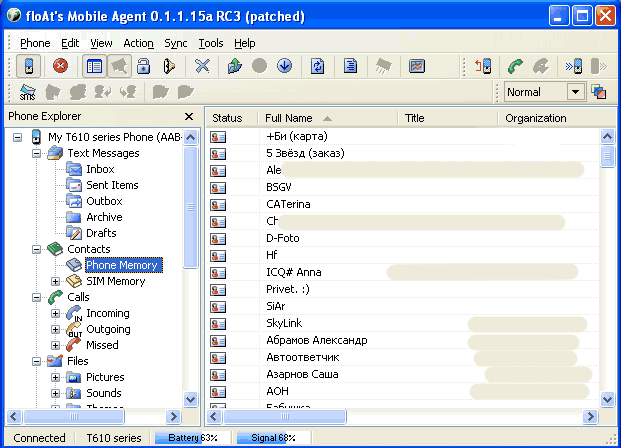Click the signal monitor chart icon
The image size is (621, 448).
(417, 67)
